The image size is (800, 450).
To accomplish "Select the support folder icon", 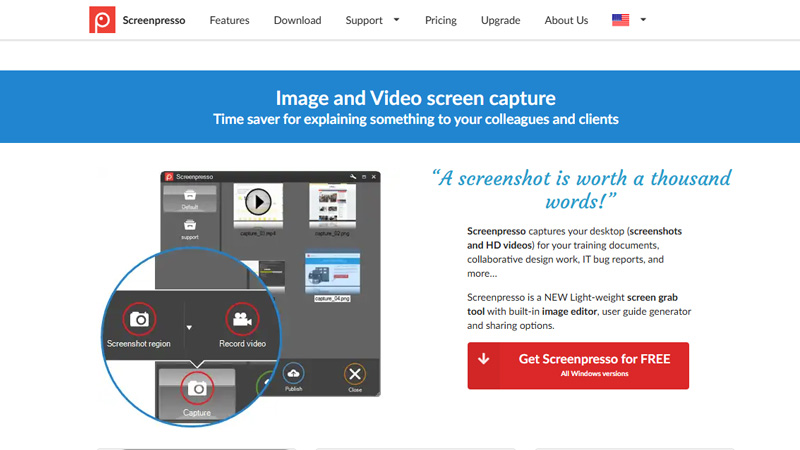I will coord(190,226).
